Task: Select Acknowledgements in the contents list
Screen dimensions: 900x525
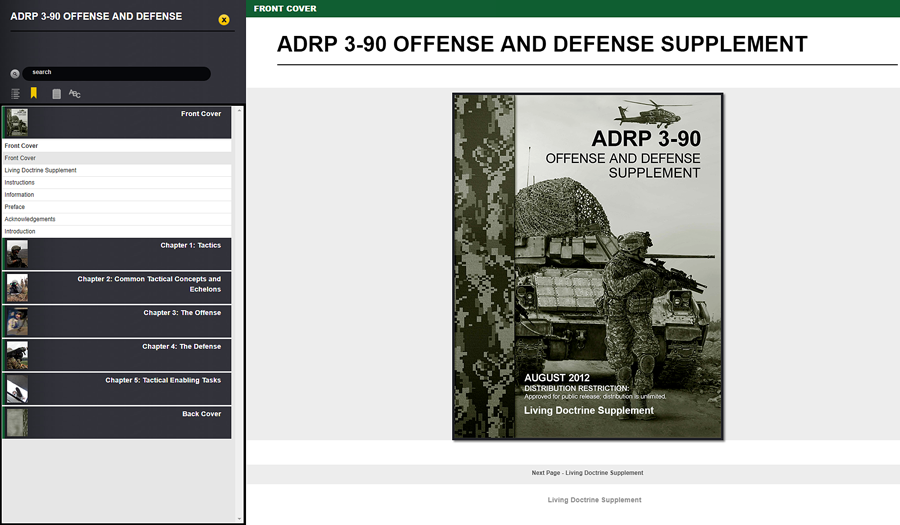Action: click(30, 219)
